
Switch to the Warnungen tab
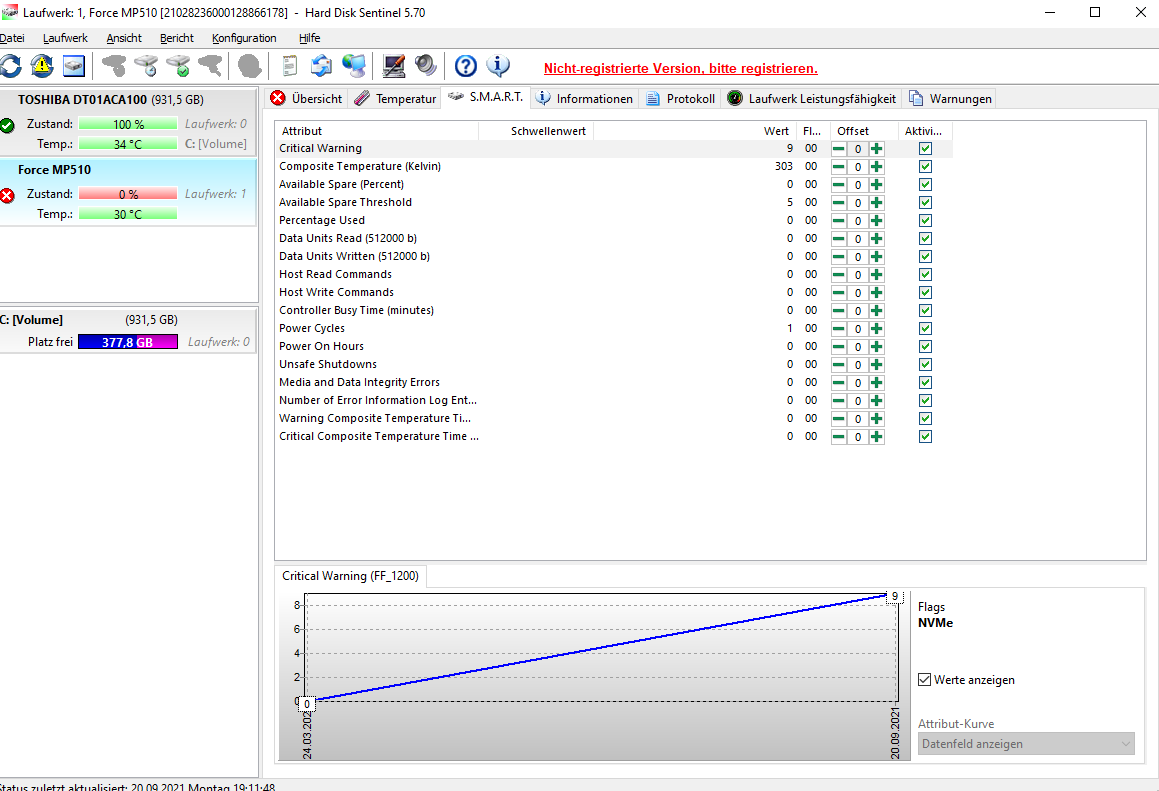click(950, 98)
